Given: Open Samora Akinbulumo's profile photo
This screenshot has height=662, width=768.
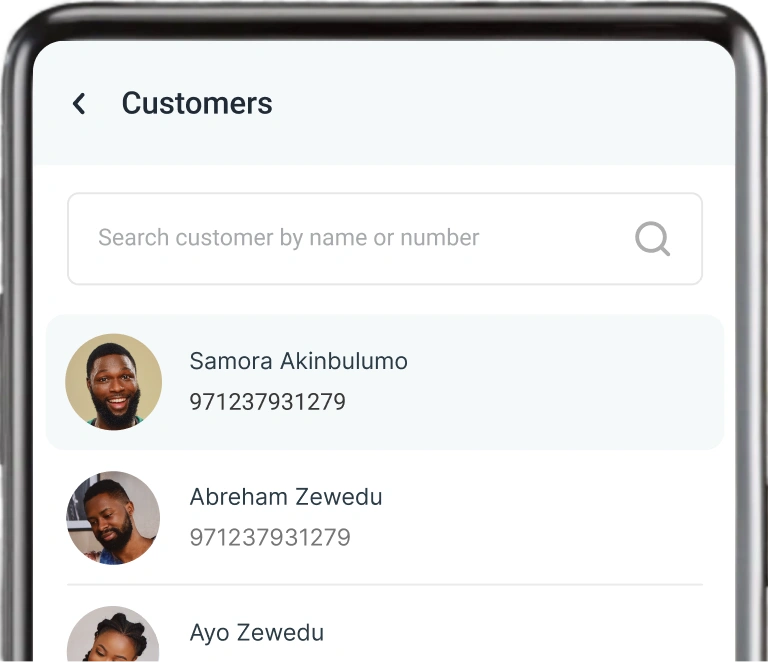Looking at the screenshot, I should click(114, 382).
